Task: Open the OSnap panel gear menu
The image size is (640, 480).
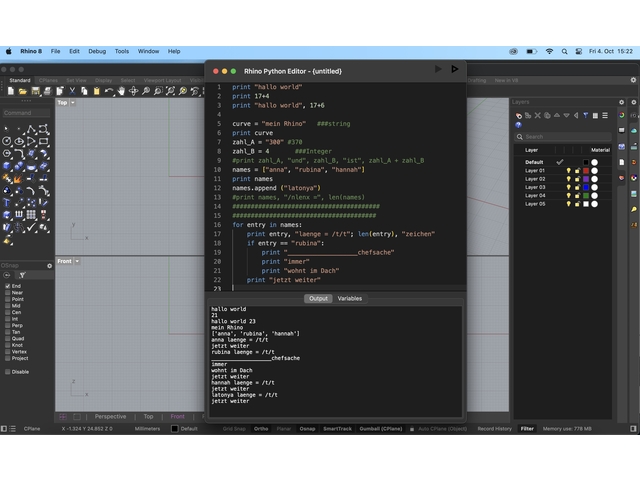Action: (49, 266)
